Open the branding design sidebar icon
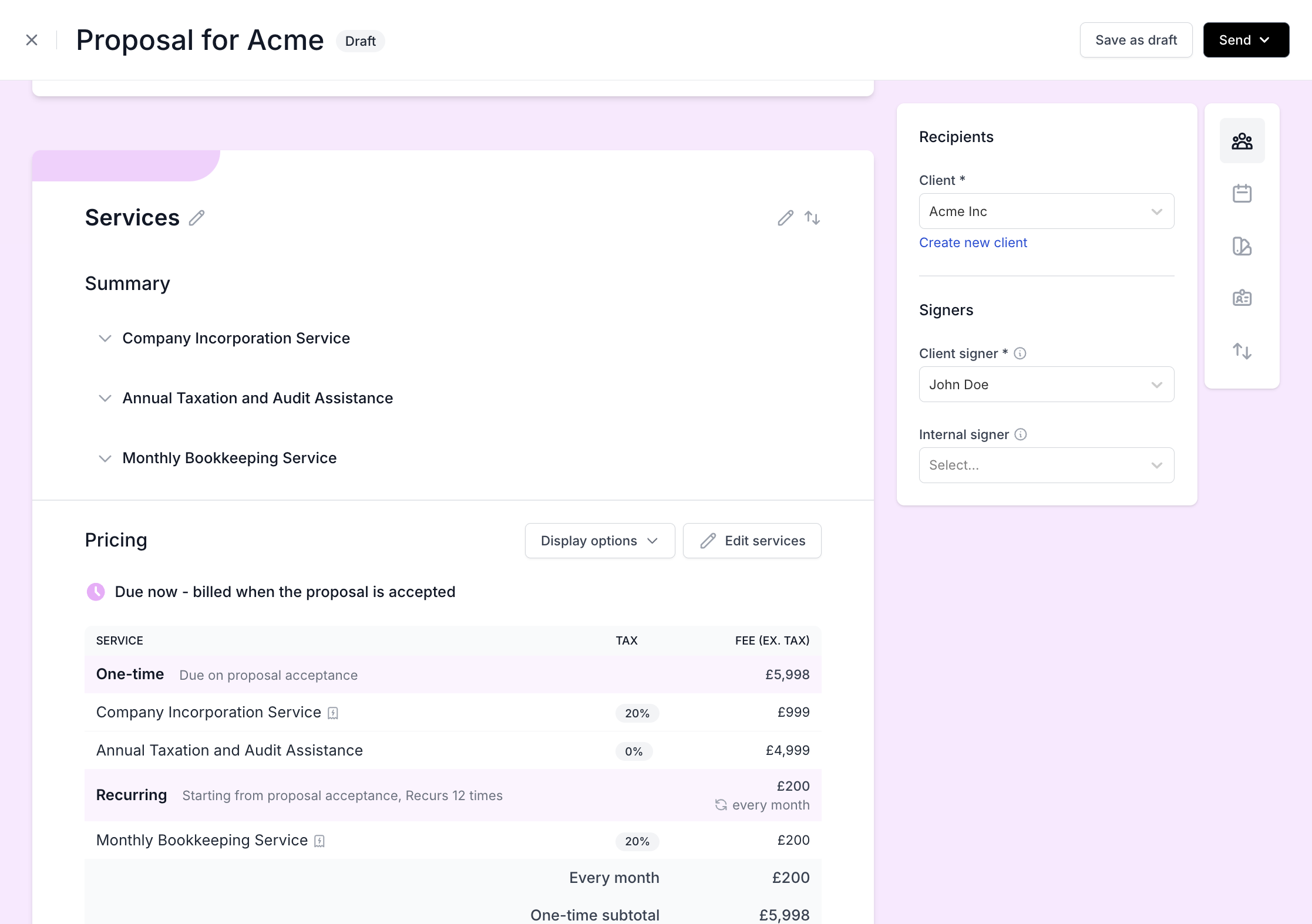This screenshot has height=924, width=1312. click(1242, 246)
